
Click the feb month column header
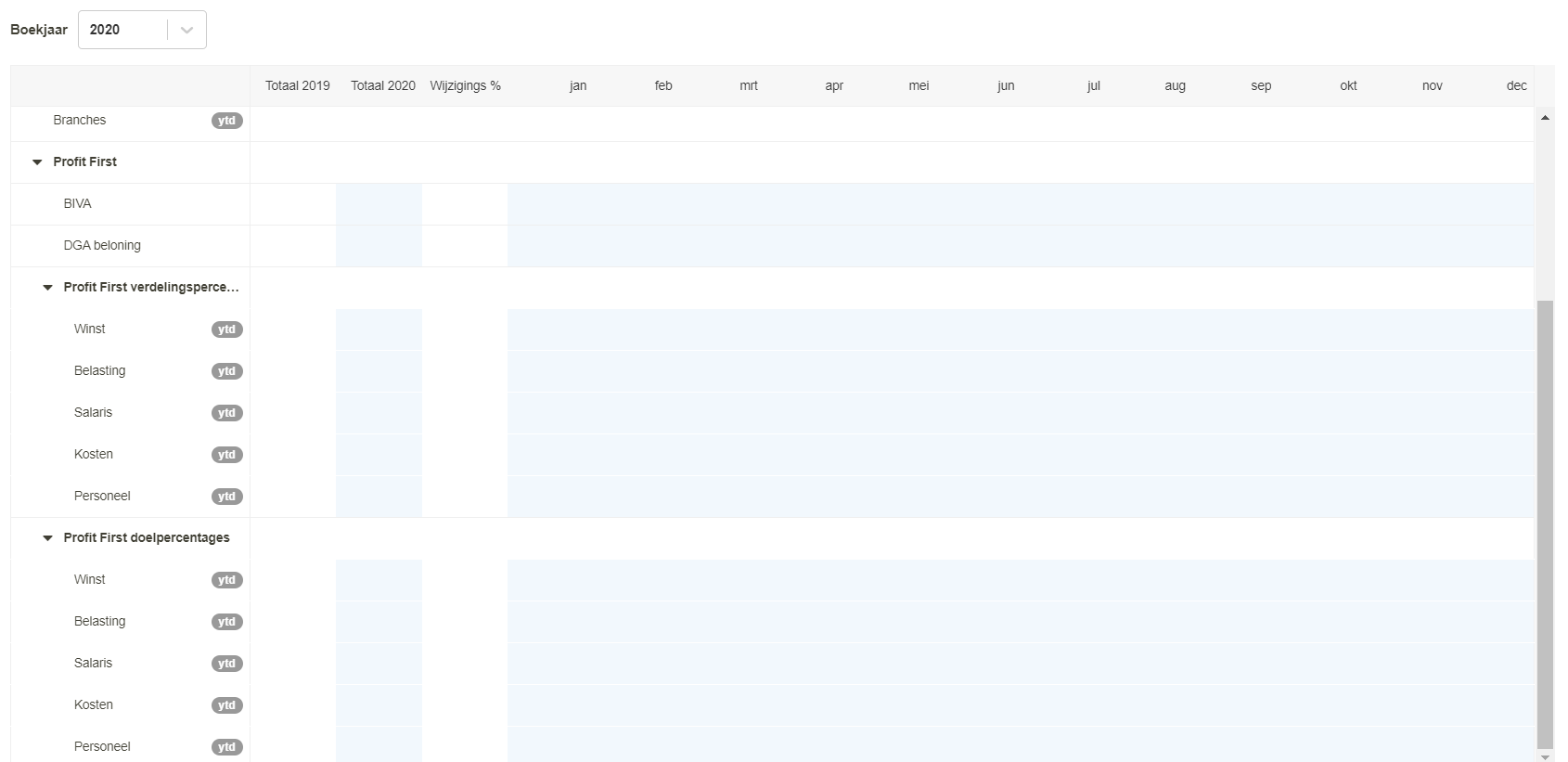coord(663,85)
